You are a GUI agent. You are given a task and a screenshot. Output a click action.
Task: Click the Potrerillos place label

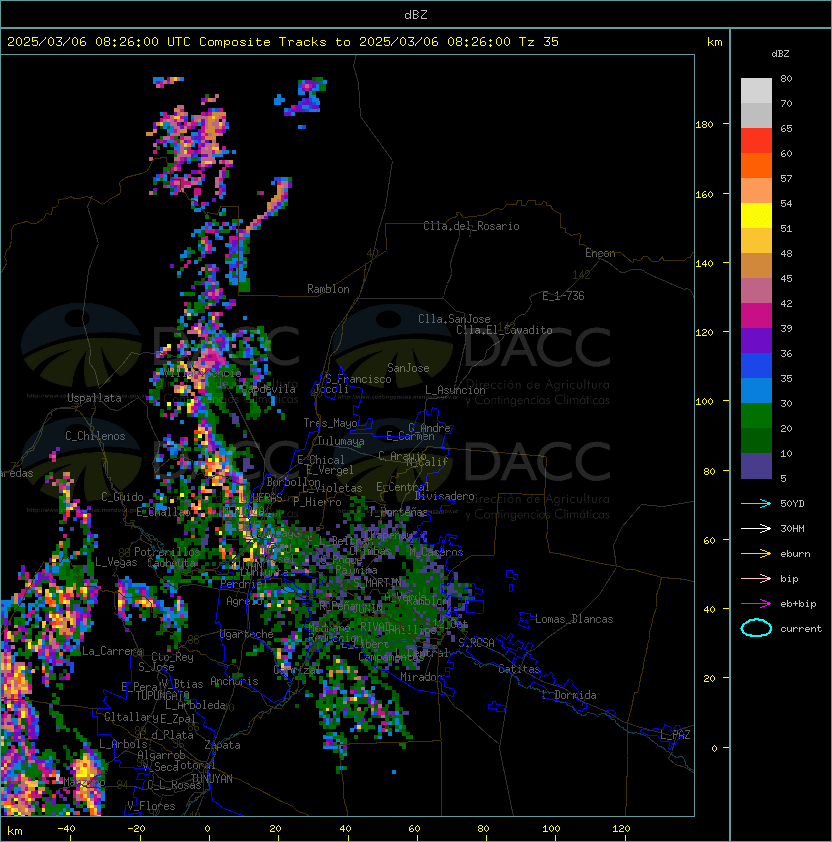pyautogui.click(x=167, y=552)
